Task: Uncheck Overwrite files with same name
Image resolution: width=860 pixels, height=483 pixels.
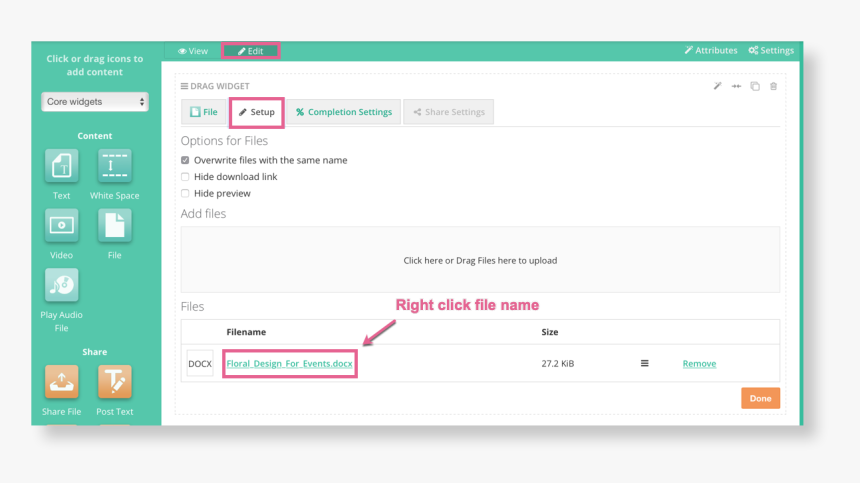Action: pyautogui.click(x=185, y=160)
